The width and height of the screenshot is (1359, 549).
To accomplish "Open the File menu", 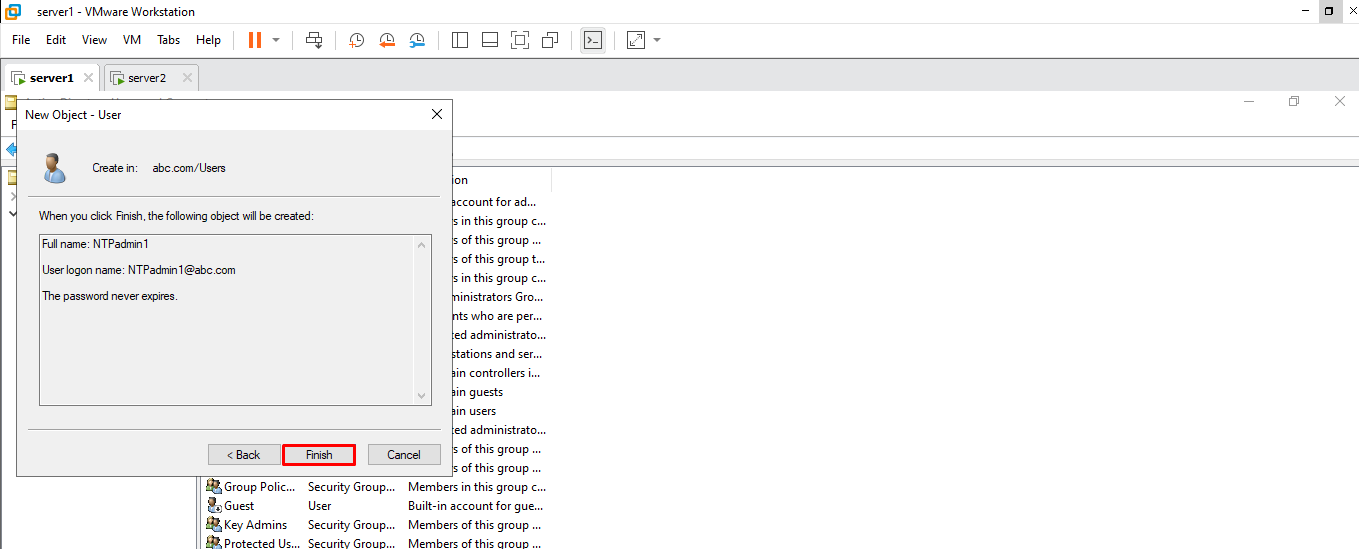I will click(x=21, y=40).
